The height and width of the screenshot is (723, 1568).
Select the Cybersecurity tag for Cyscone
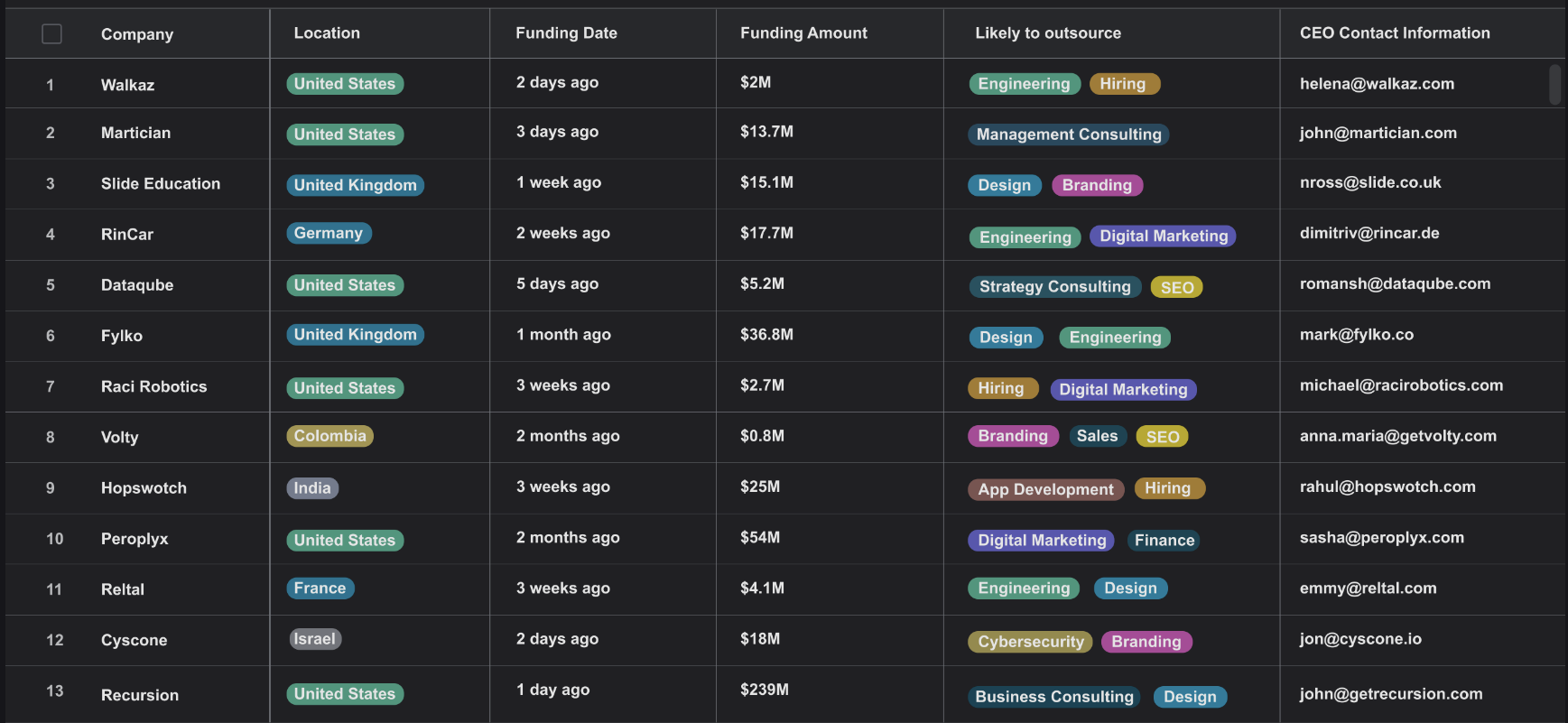1030,642
